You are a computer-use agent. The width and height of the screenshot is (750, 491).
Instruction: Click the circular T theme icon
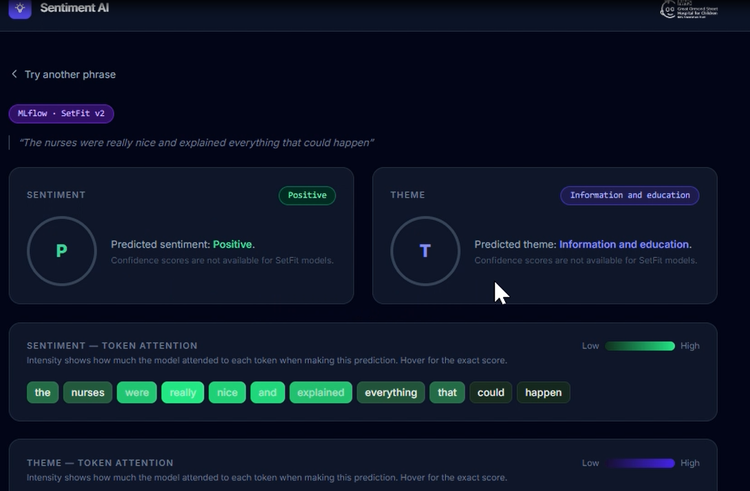425,251
